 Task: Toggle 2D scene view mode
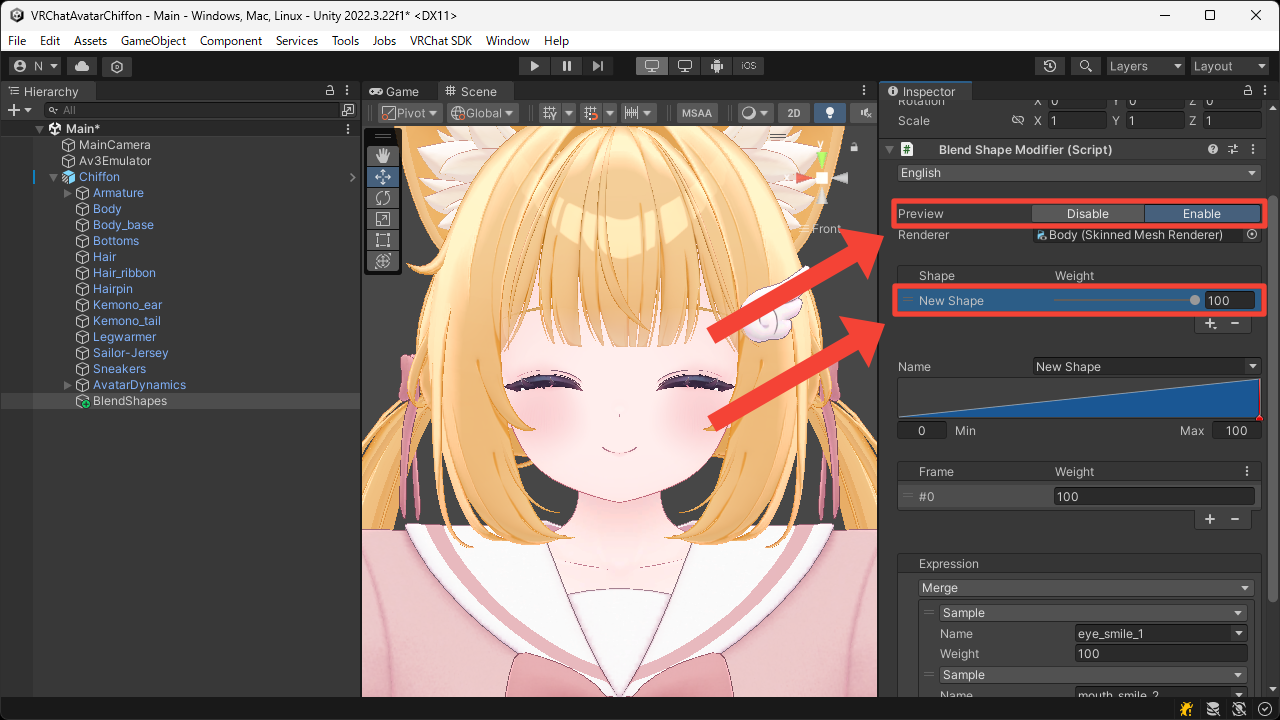pos(793,113)
